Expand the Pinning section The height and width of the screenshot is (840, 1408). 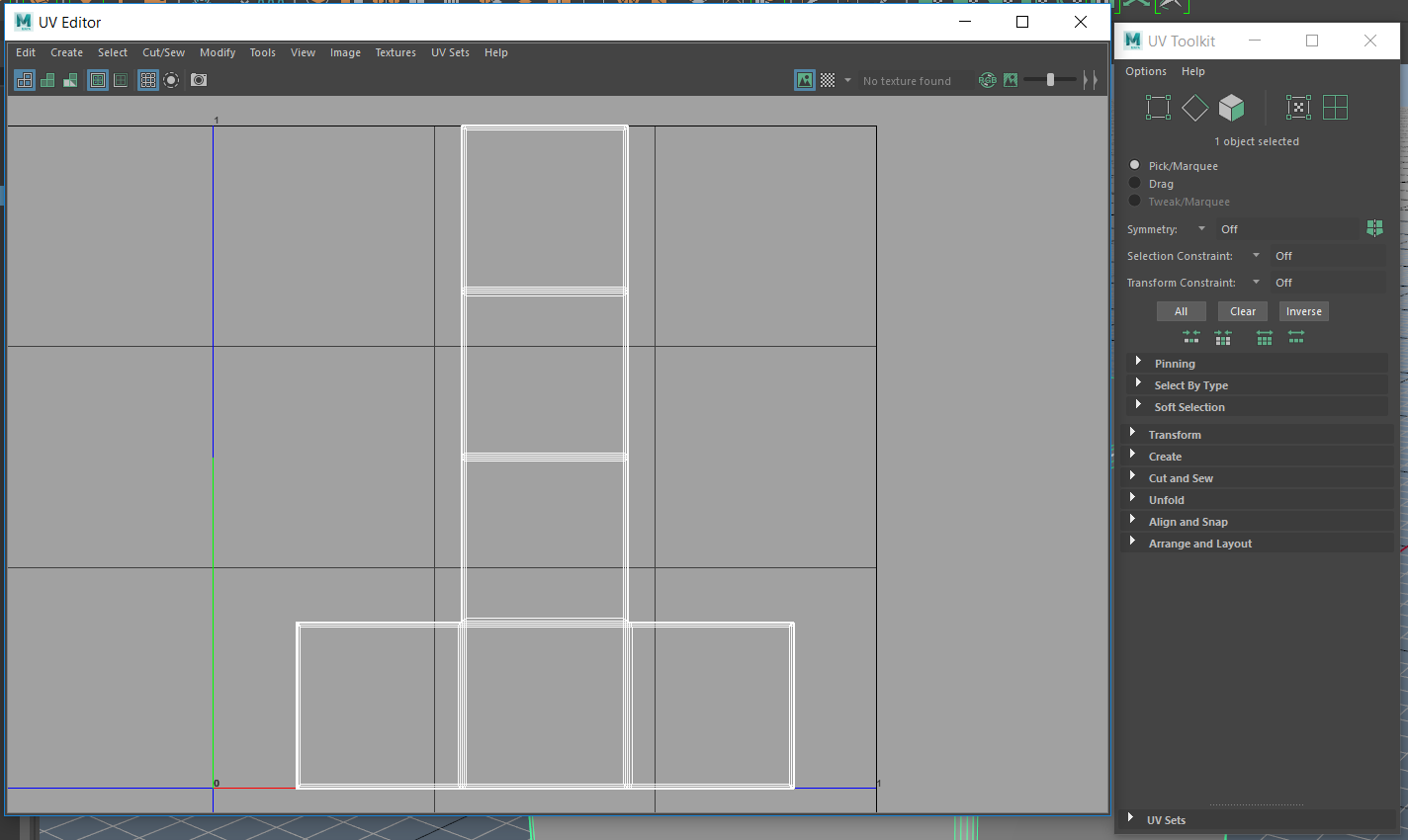(1257, 363)
